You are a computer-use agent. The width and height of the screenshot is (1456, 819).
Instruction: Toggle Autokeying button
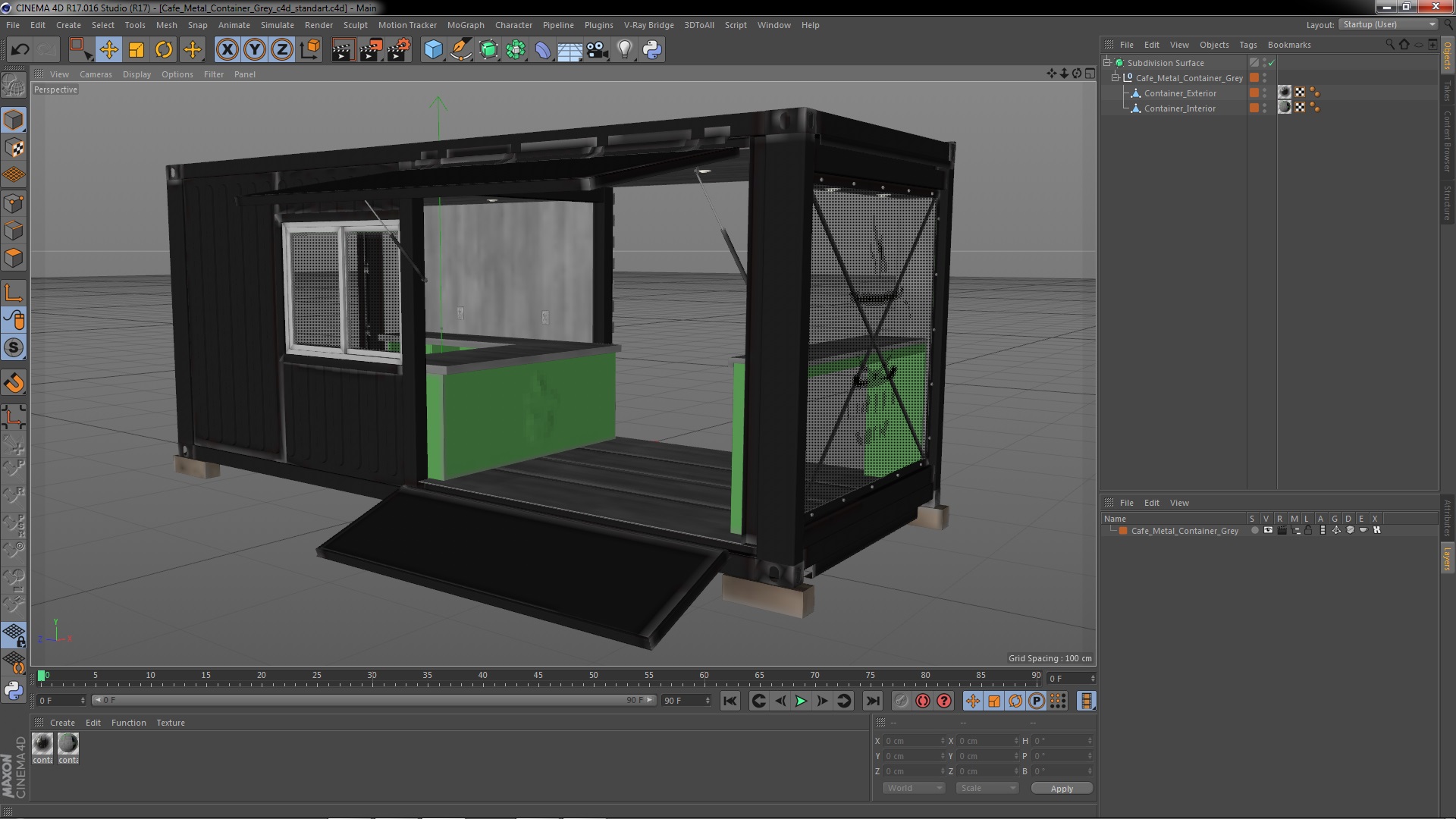pos(922,701)
